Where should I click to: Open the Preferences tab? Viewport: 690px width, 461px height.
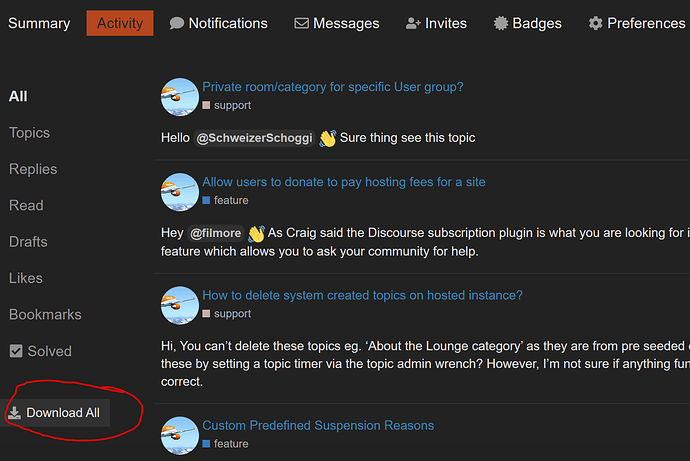pyautogui.click(x=637, y=23)
